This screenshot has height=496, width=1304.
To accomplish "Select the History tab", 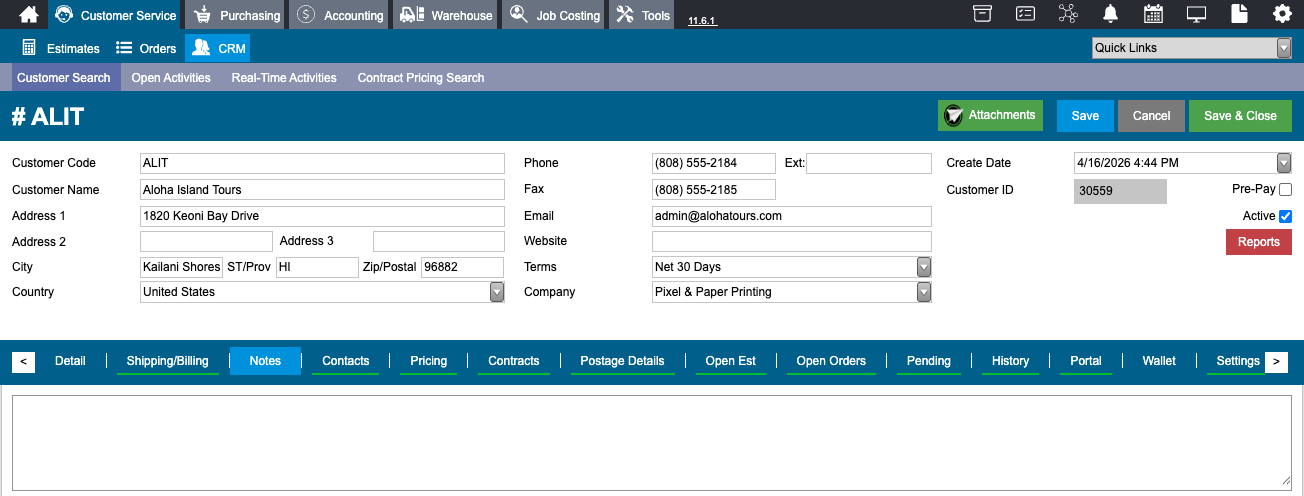I will pyautogui.click(x=1010, y=361).
